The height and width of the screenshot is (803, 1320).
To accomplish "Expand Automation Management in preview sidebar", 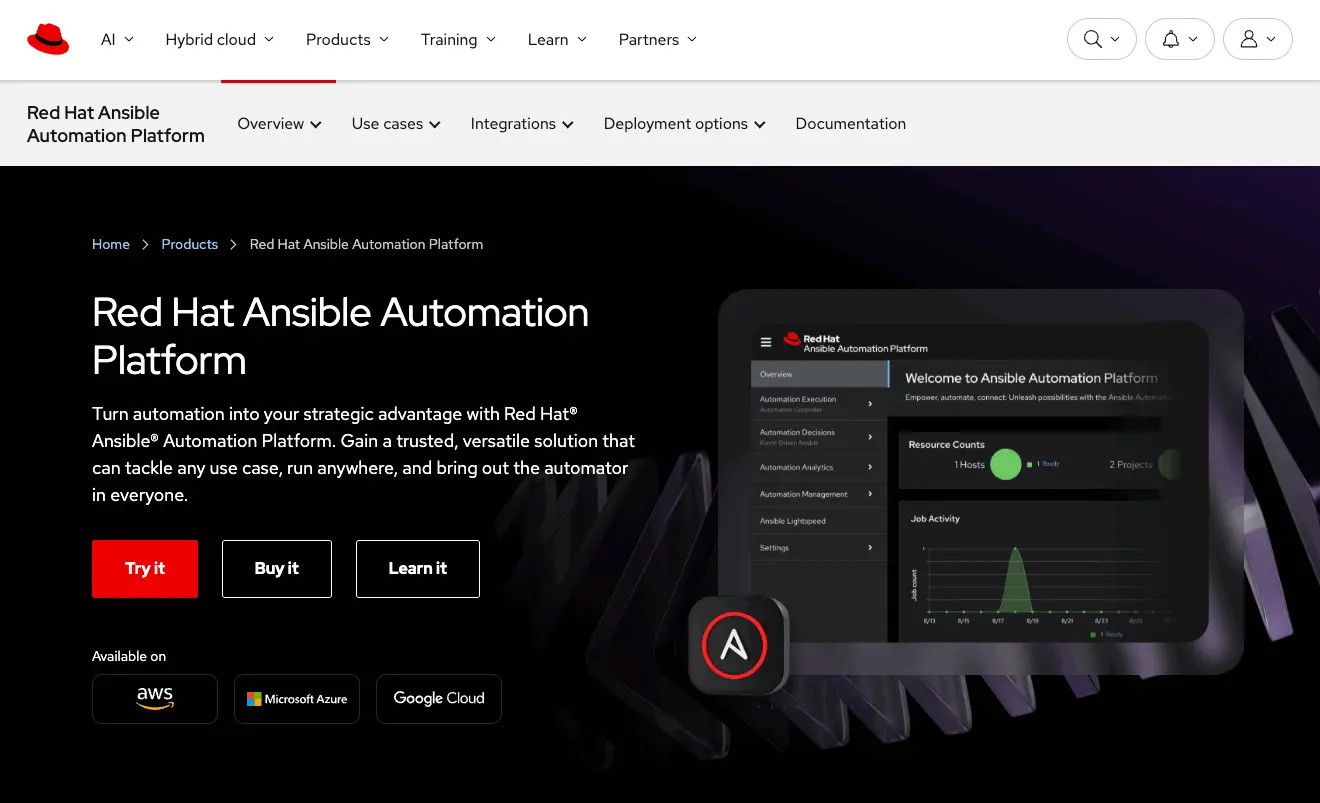I will (819, 494).
